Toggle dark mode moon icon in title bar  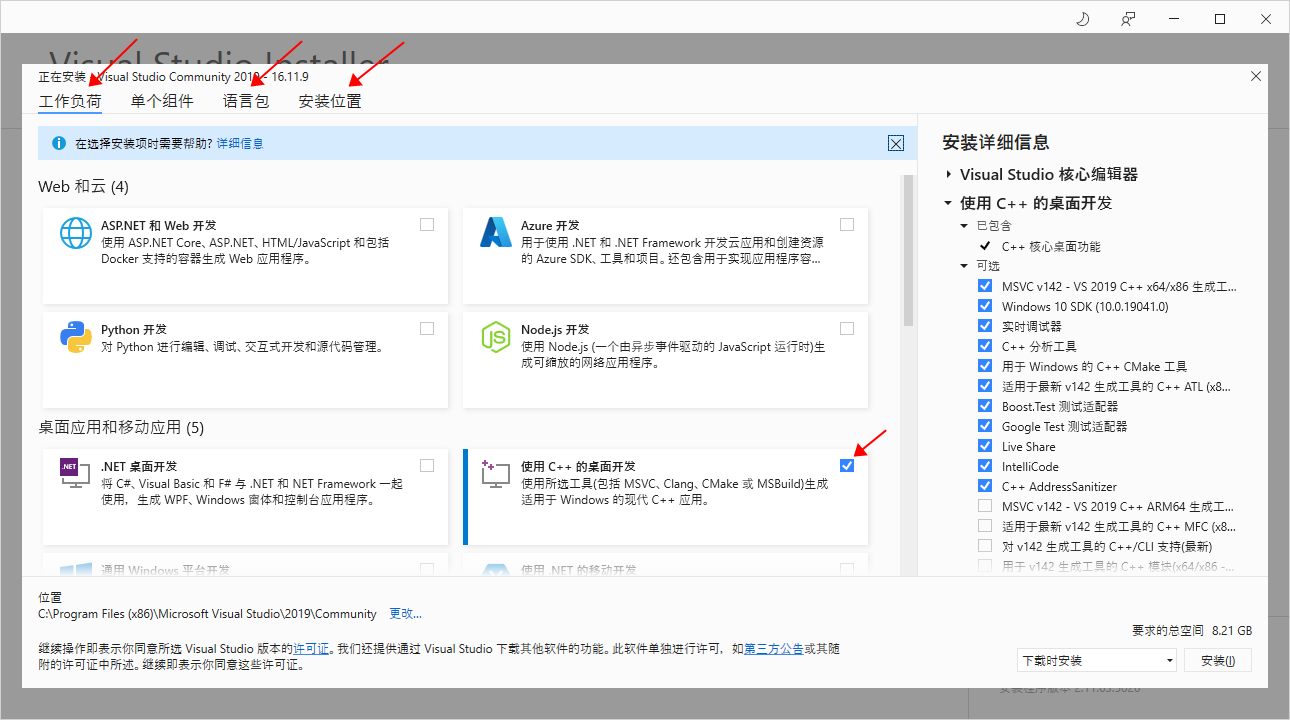tap(1082, 19)
